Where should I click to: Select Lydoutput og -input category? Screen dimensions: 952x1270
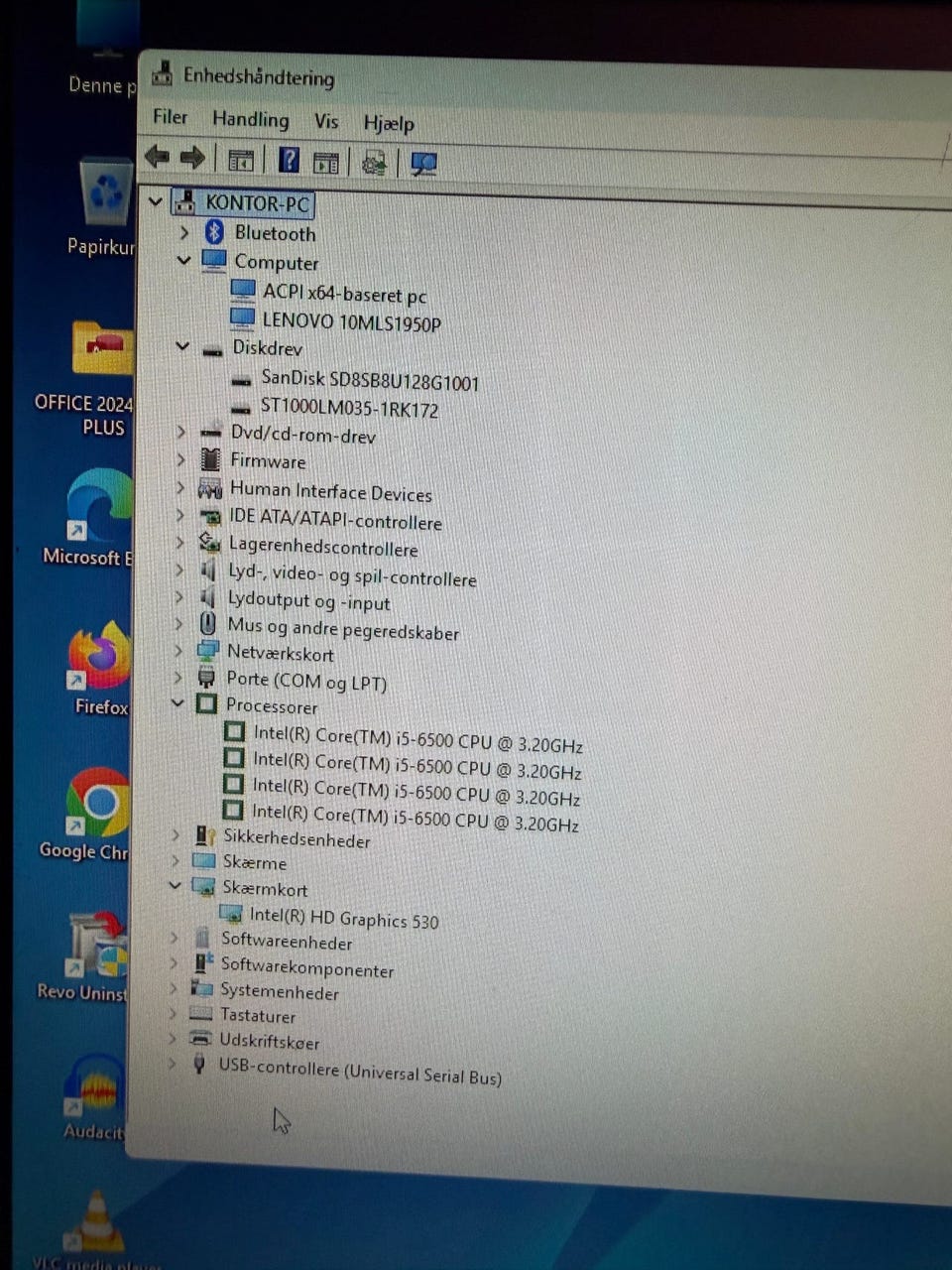(308, 601)
